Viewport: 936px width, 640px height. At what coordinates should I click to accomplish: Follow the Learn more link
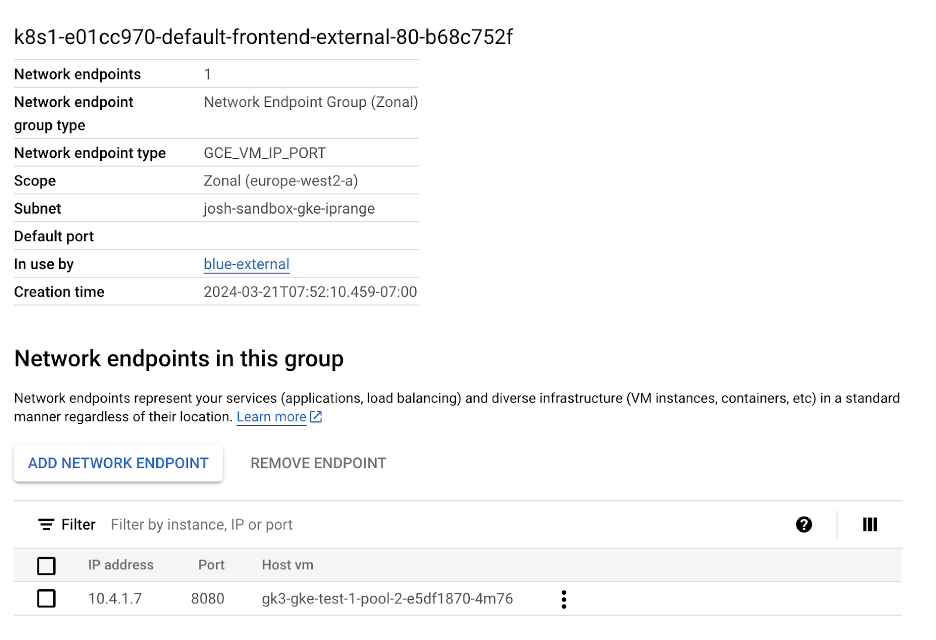point(271,417)
